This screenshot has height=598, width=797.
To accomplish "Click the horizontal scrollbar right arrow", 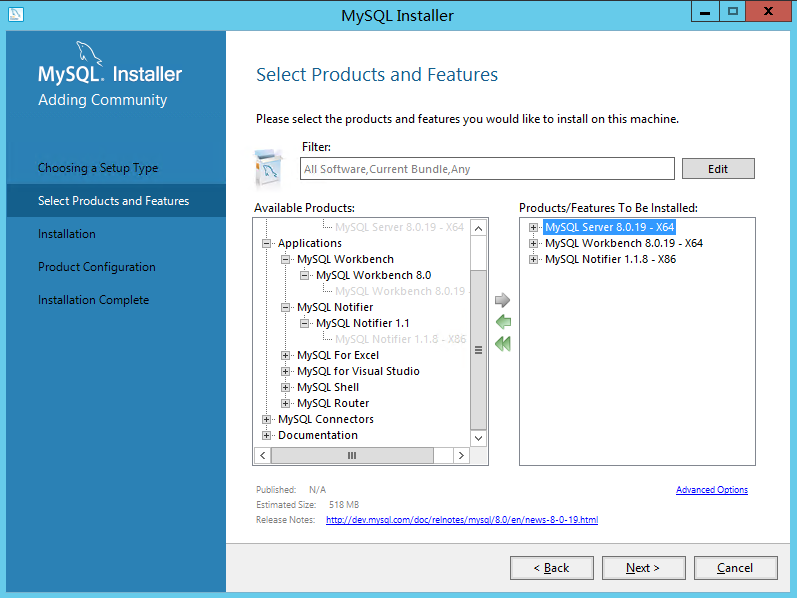I will 461,456.
